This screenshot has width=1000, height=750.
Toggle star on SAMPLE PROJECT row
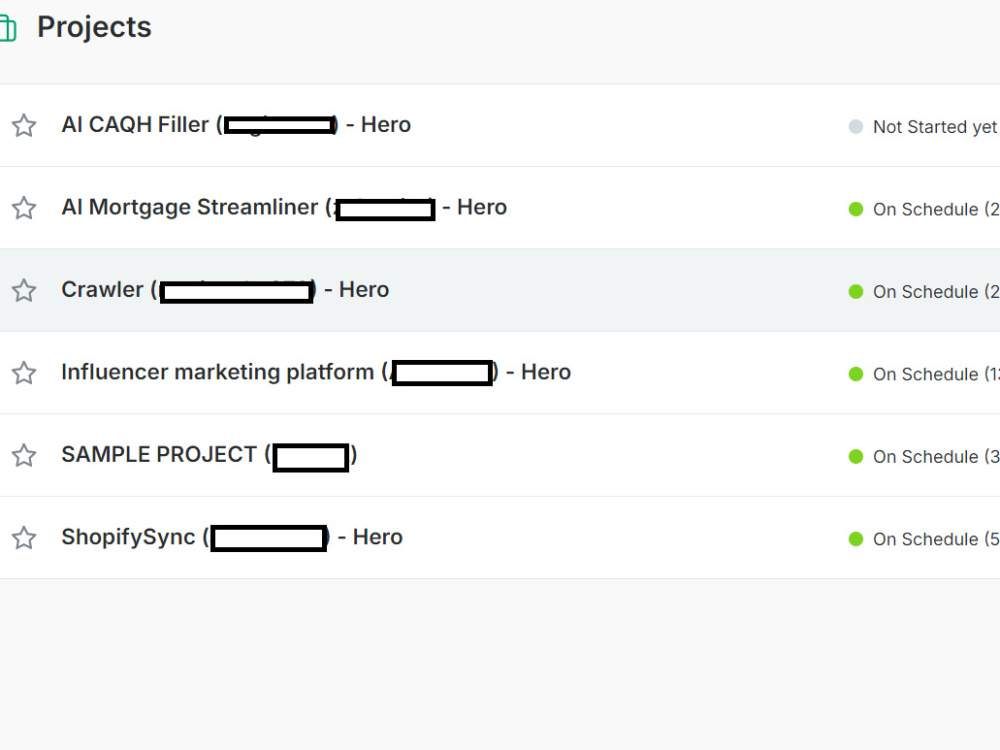coord(24,455)
